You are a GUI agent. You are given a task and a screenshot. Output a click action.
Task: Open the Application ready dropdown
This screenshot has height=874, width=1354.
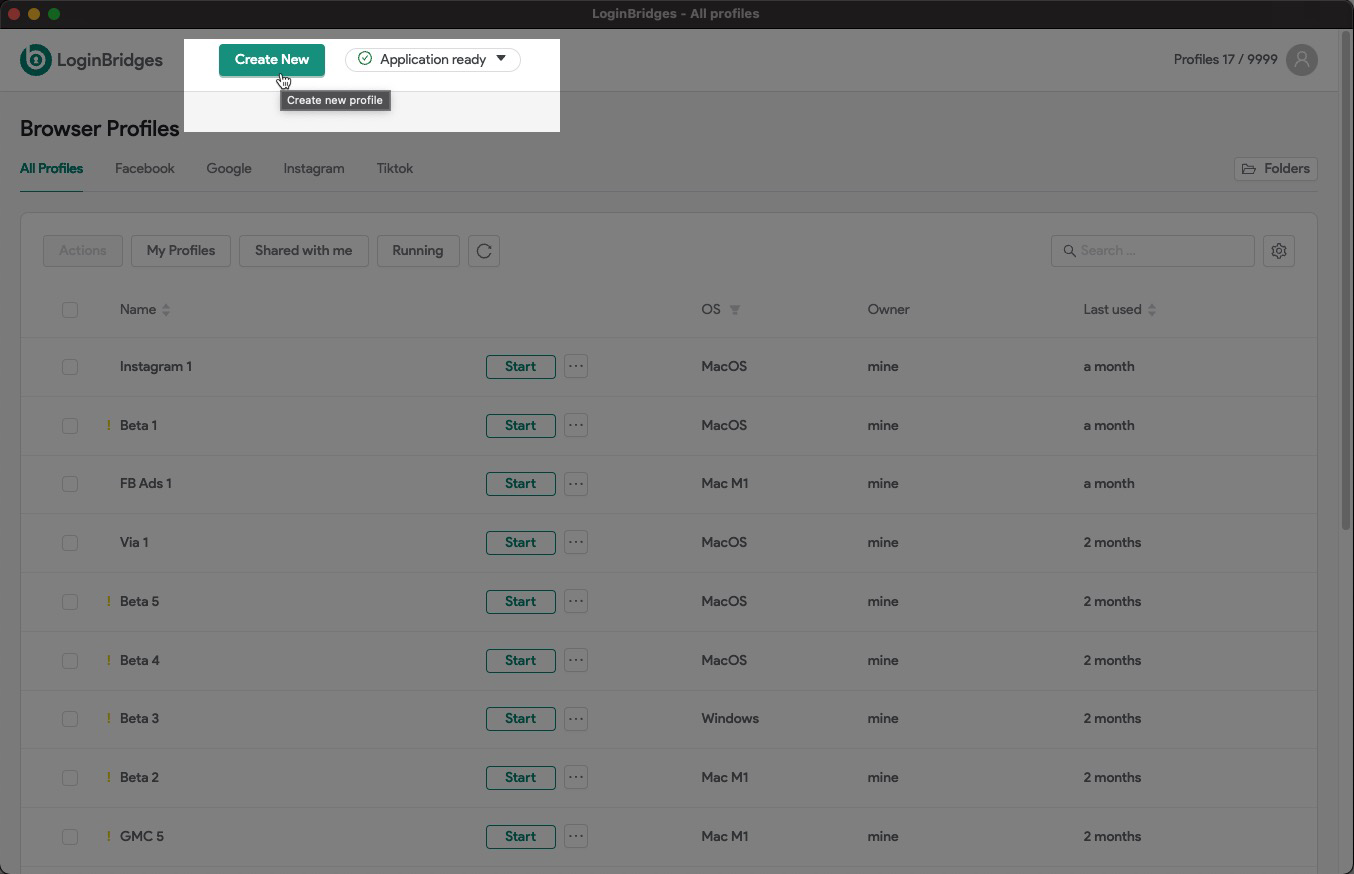coord(432,59)
